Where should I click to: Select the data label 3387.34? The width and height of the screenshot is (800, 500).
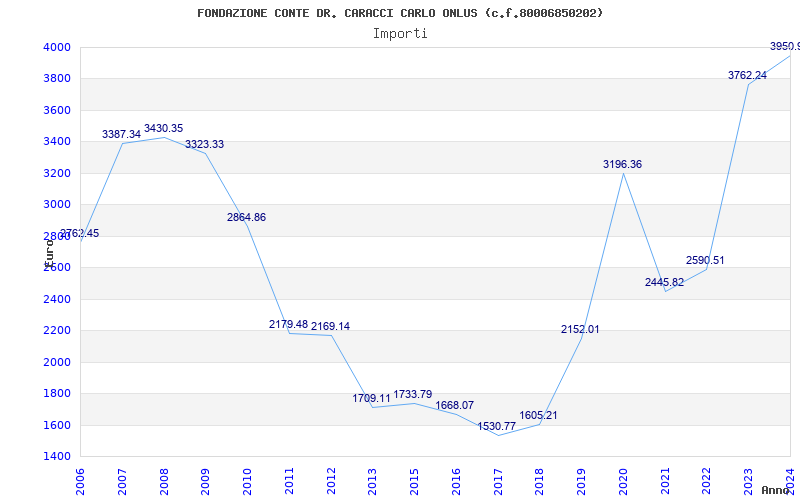(x=121, y=135)
